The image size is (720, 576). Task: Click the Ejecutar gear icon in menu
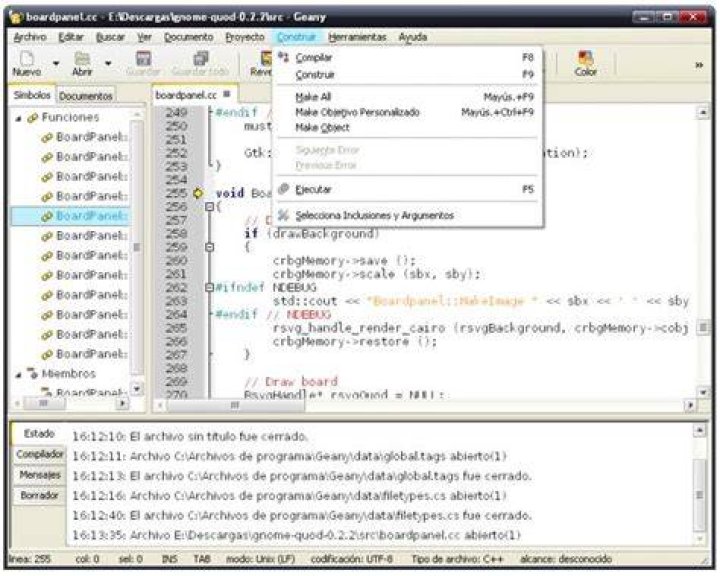[x=284, y=189]
